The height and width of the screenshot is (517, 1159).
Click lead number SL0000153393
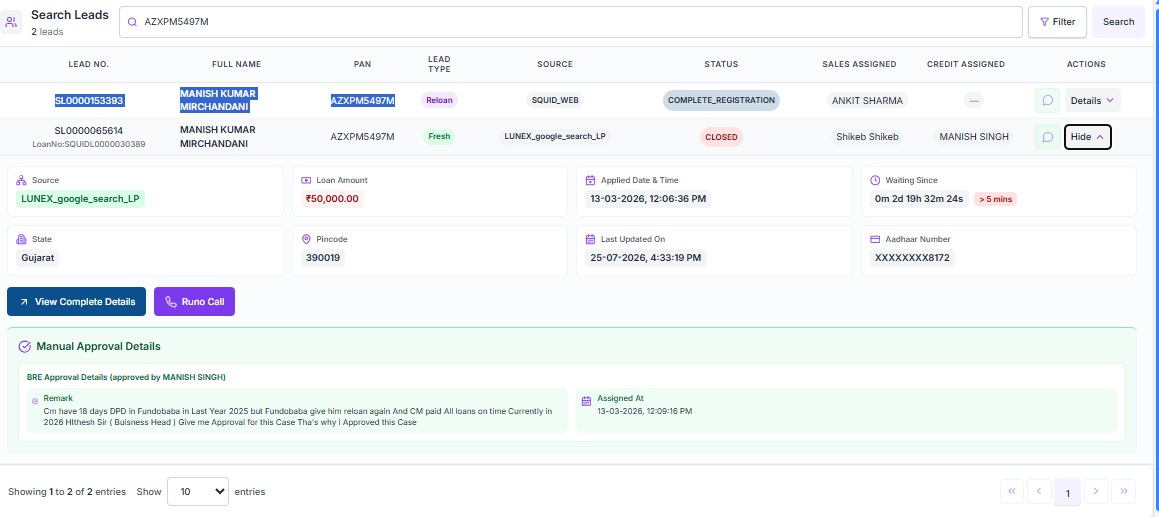tap(89, 101)
